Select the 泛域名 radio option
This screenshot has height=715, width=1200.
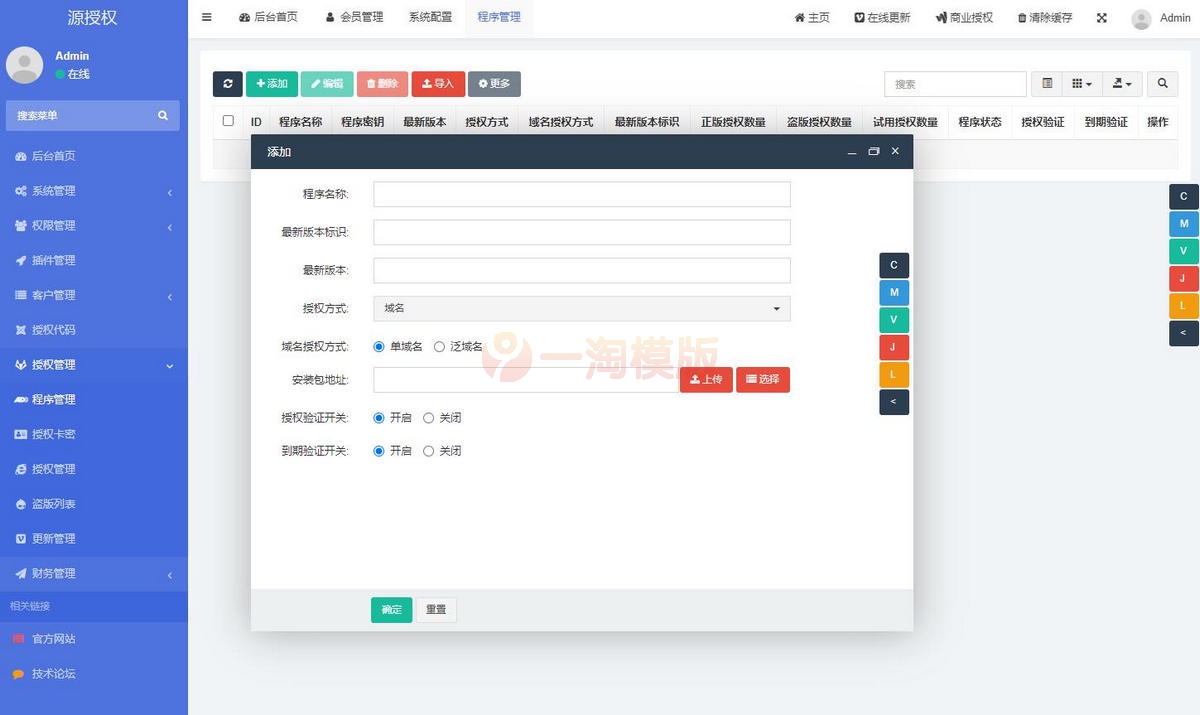(x=439, y=346)
